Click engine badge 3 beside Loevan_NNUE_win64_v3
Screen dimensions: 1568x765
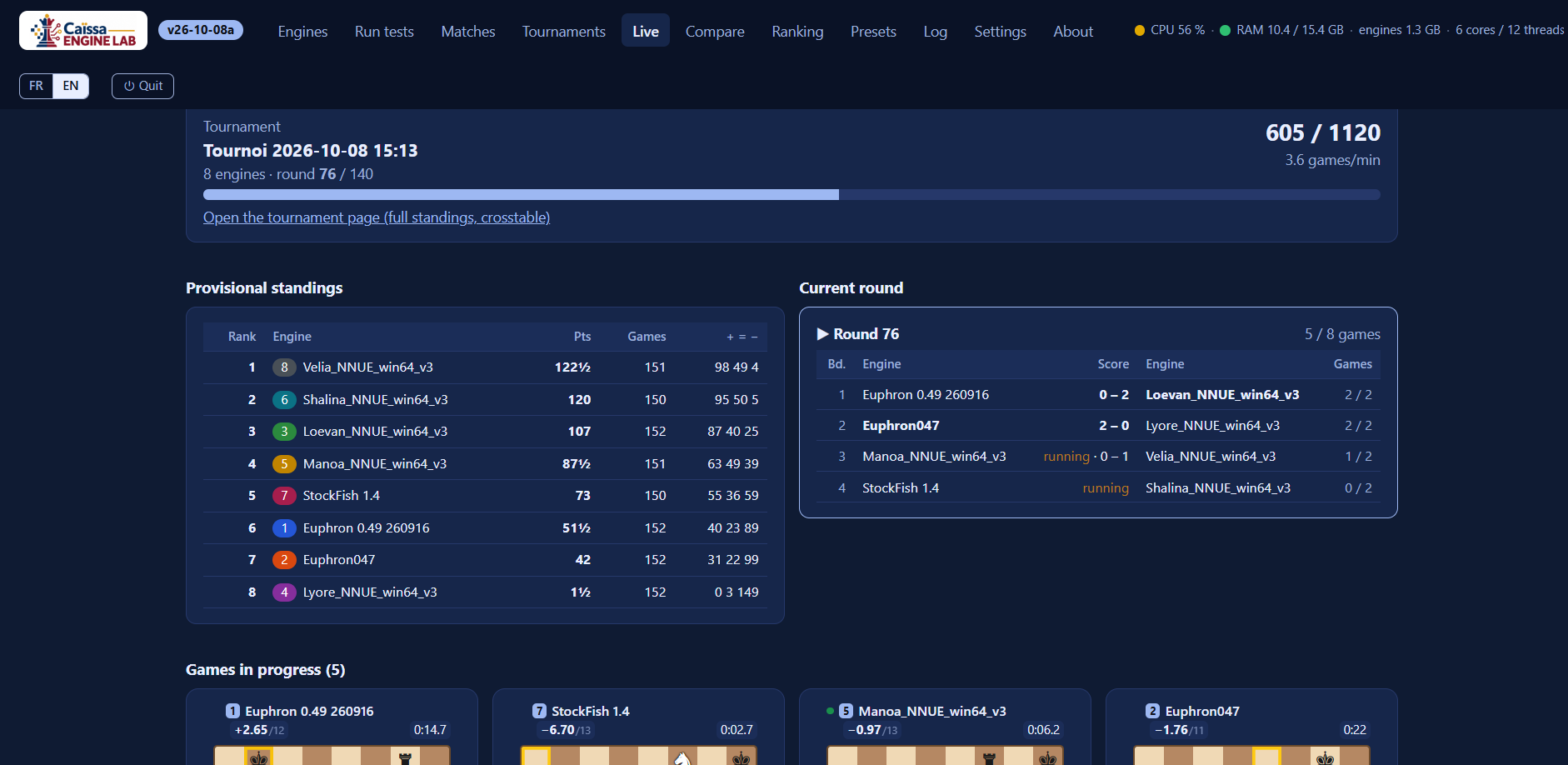(284, 432)
